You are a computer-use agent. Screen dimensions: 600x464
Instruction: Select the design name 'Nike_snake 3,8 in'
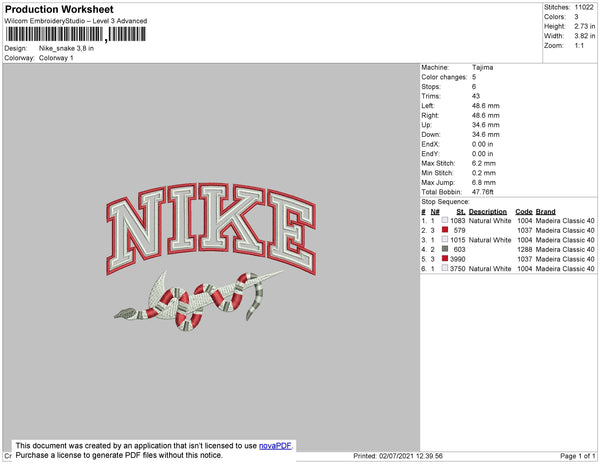pos(66,49)
